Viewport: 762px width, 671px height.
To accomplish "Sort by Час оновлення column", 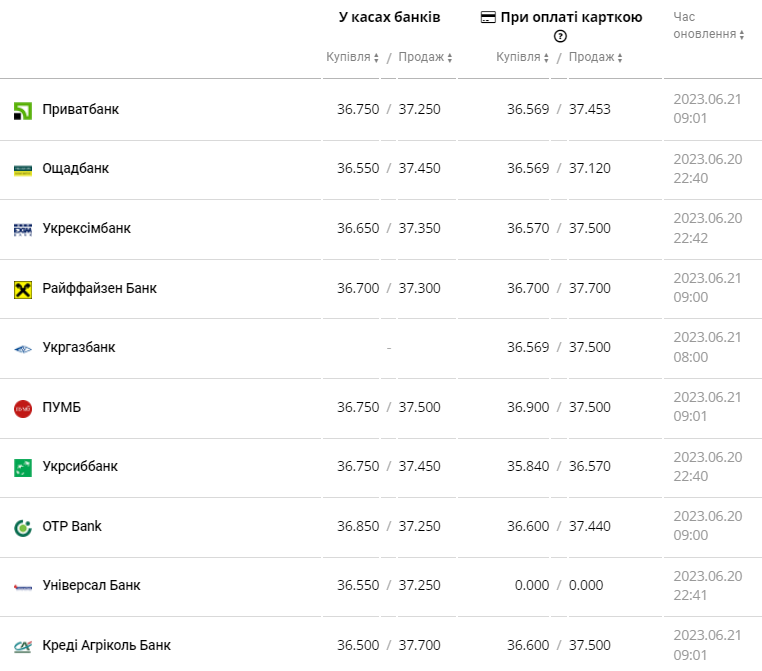I will [709, 25].
